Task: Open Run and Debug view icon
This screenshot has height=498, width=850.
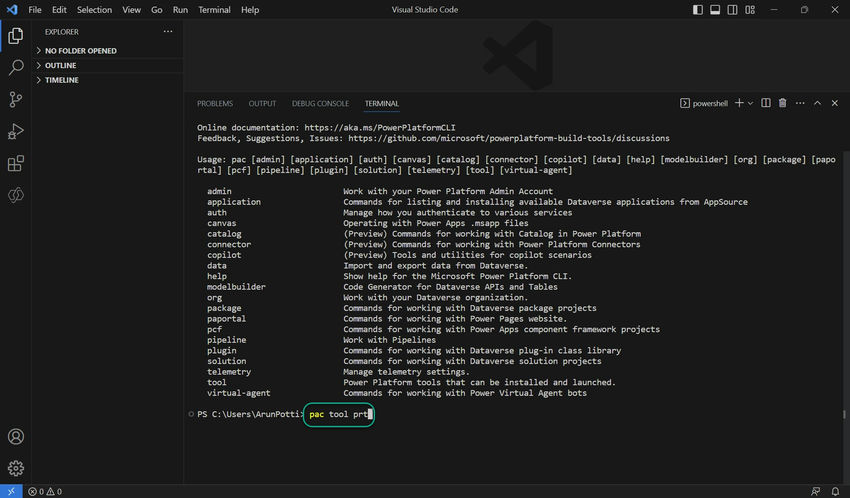Action: pyautogui.click(x=16, y=131)
